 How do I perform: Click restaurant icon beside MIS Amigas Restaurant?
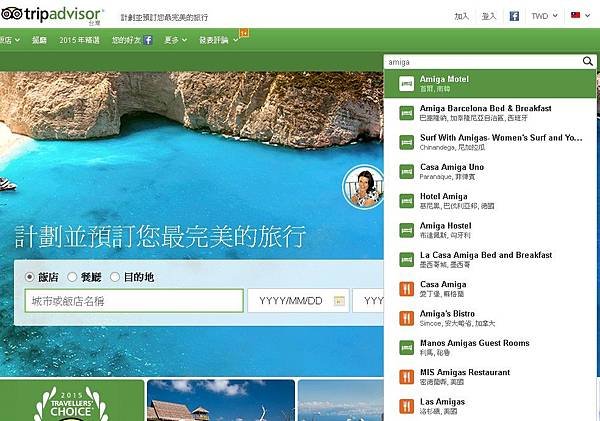406,377
